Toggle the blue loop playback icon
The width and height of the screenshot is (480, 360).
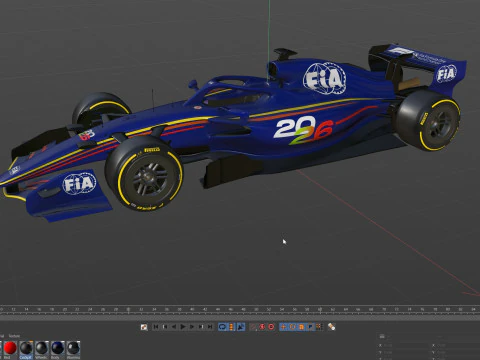point(222,327)
